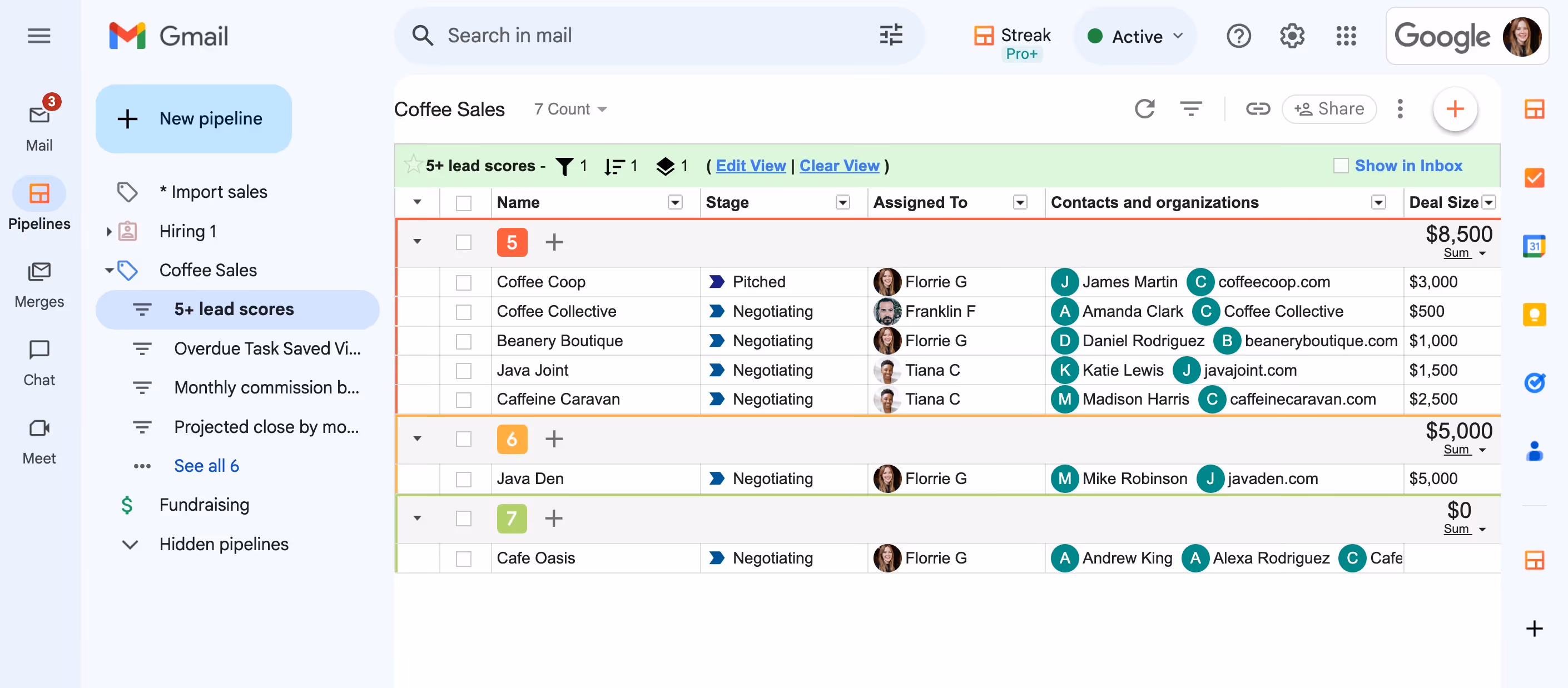Open the Pipelines section in sidebar
Viewport: 1568px width, 688px height.
point(39,203)
